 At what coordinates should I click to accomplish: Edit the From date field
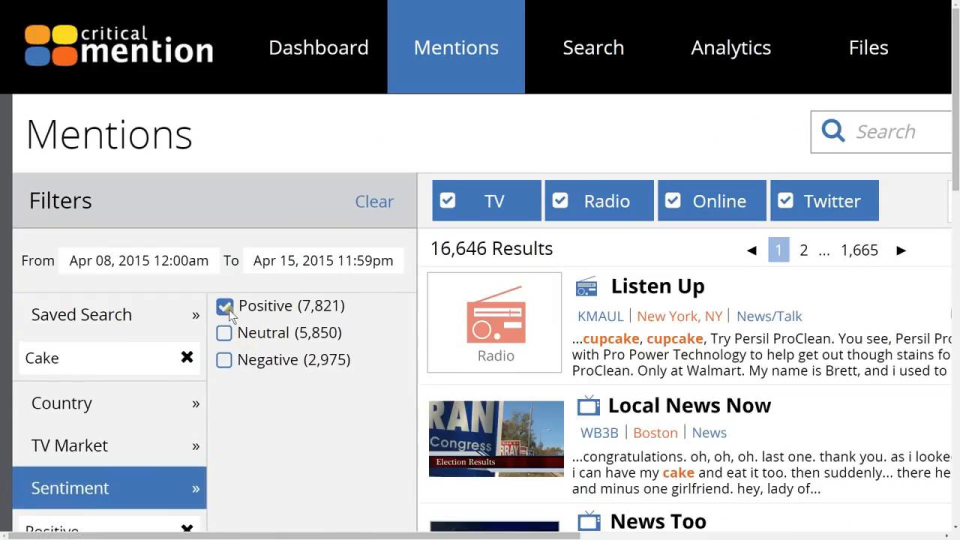[x=138, y=261]
